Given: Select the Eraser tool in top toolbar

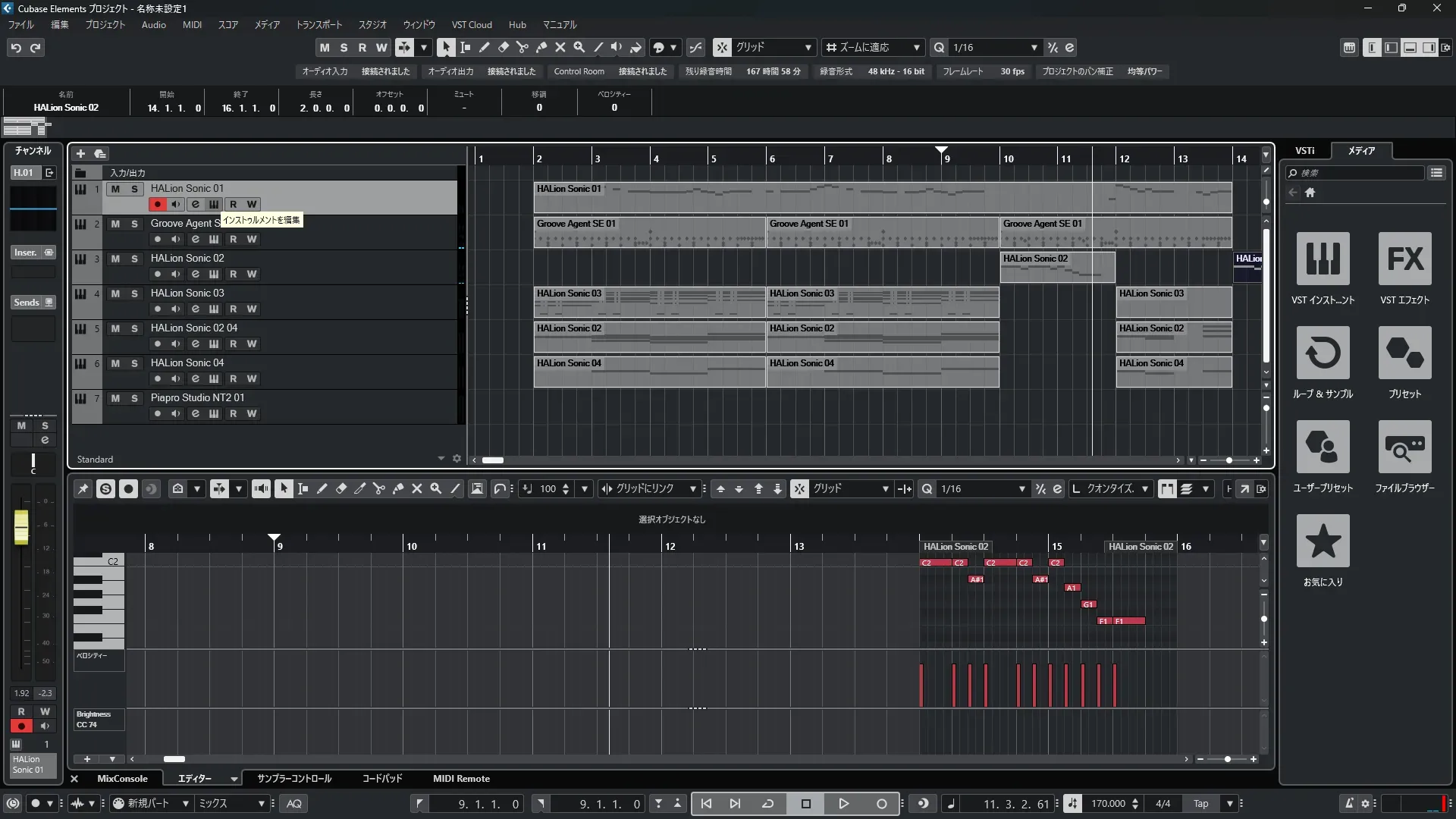Looking at the screenshot, I should 503,47.
